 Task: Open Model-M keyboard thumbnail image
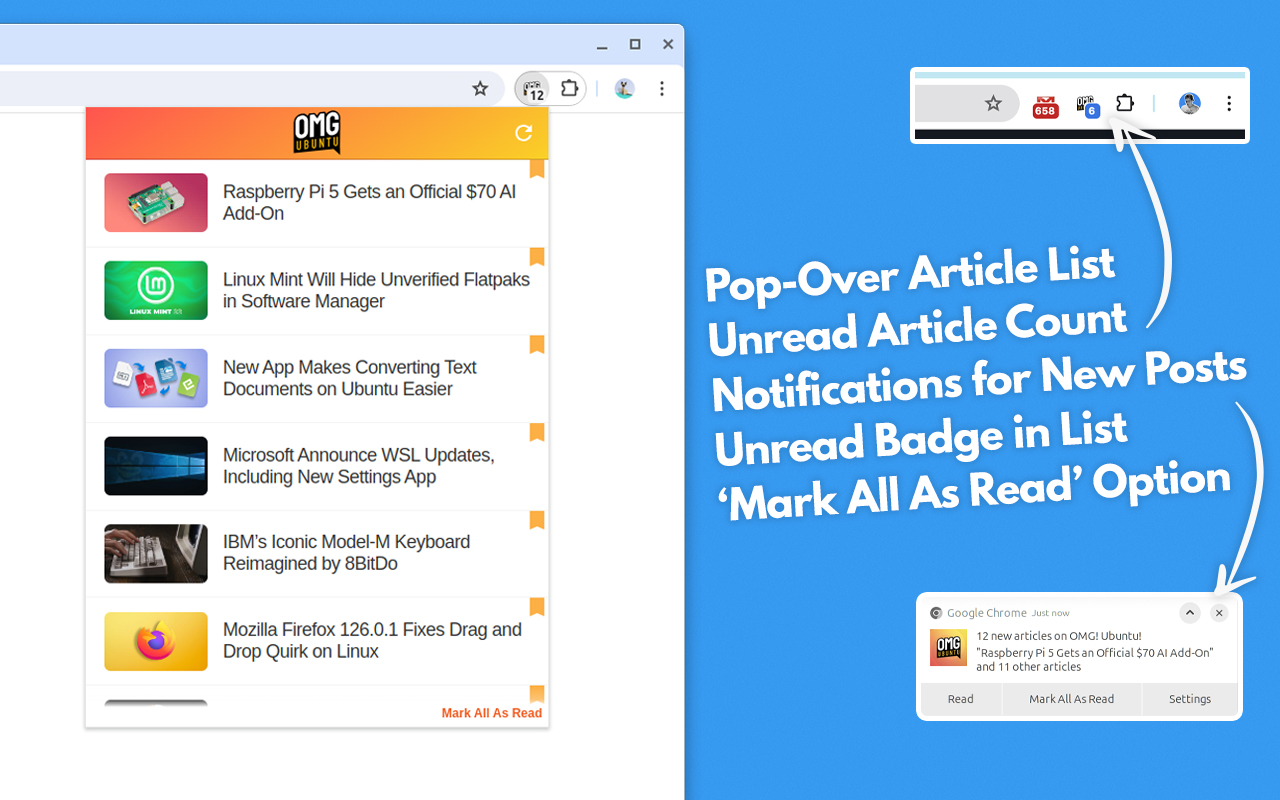click(156, 553)
